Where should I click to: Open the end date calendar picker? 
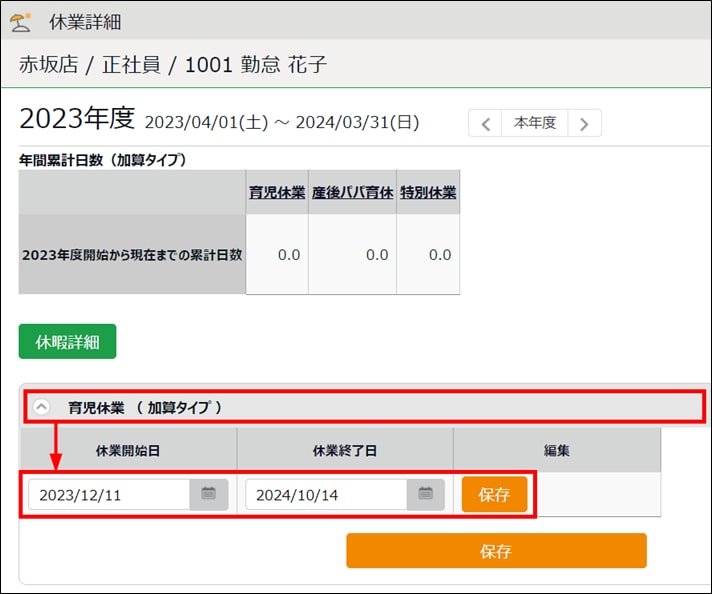coord(425,494)
